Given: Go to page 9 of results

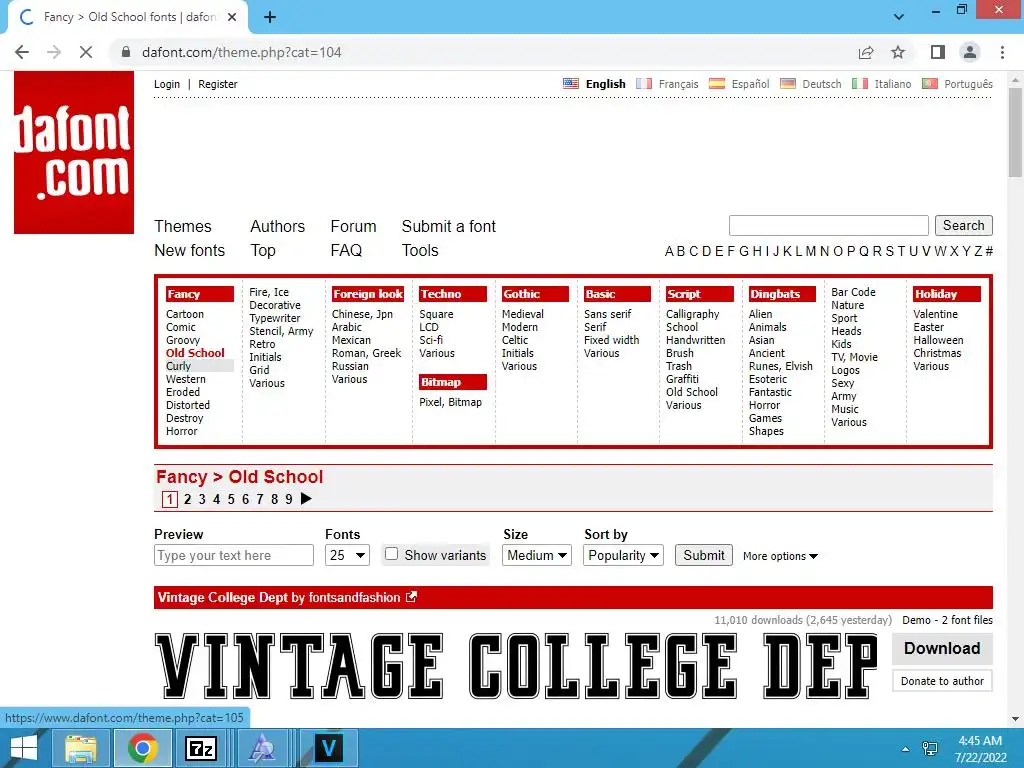Looking at the screenshot, I should pyautogui.click(x=289, y=500).
